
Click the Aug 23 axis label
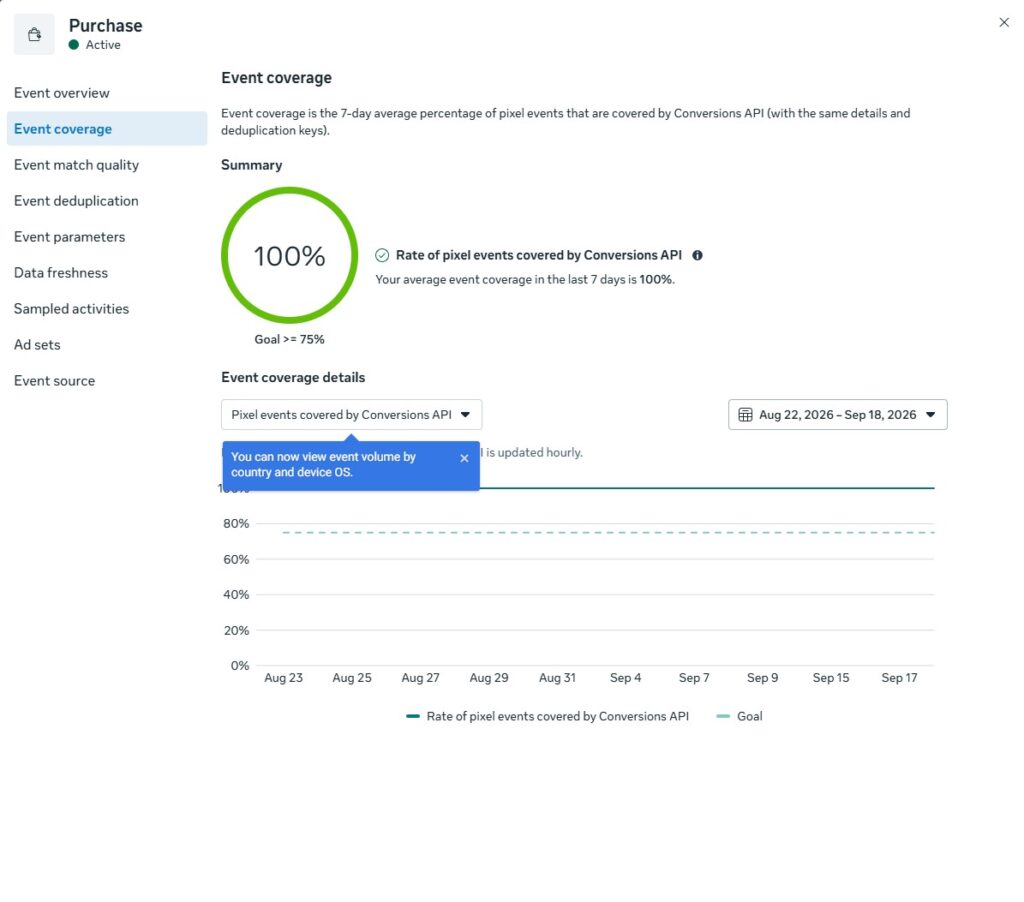click(x=283, y=678)
